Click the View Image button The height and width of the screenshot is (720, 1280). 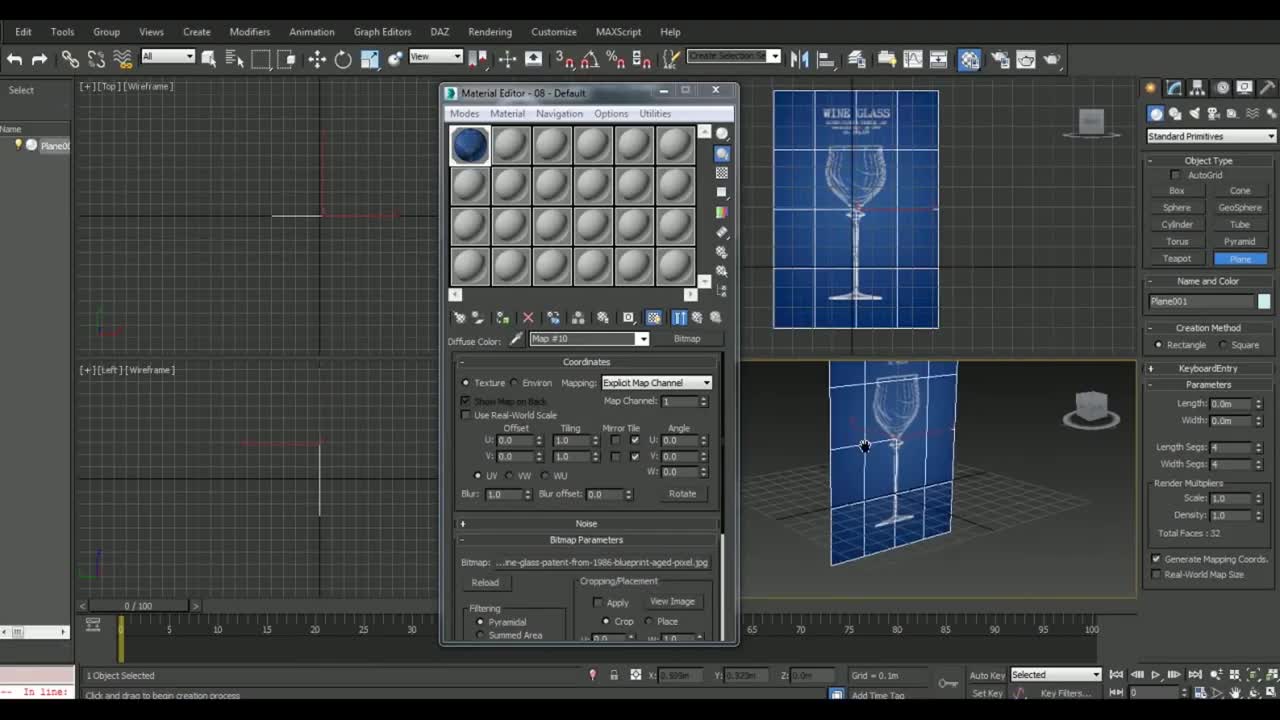coord(672,602)
